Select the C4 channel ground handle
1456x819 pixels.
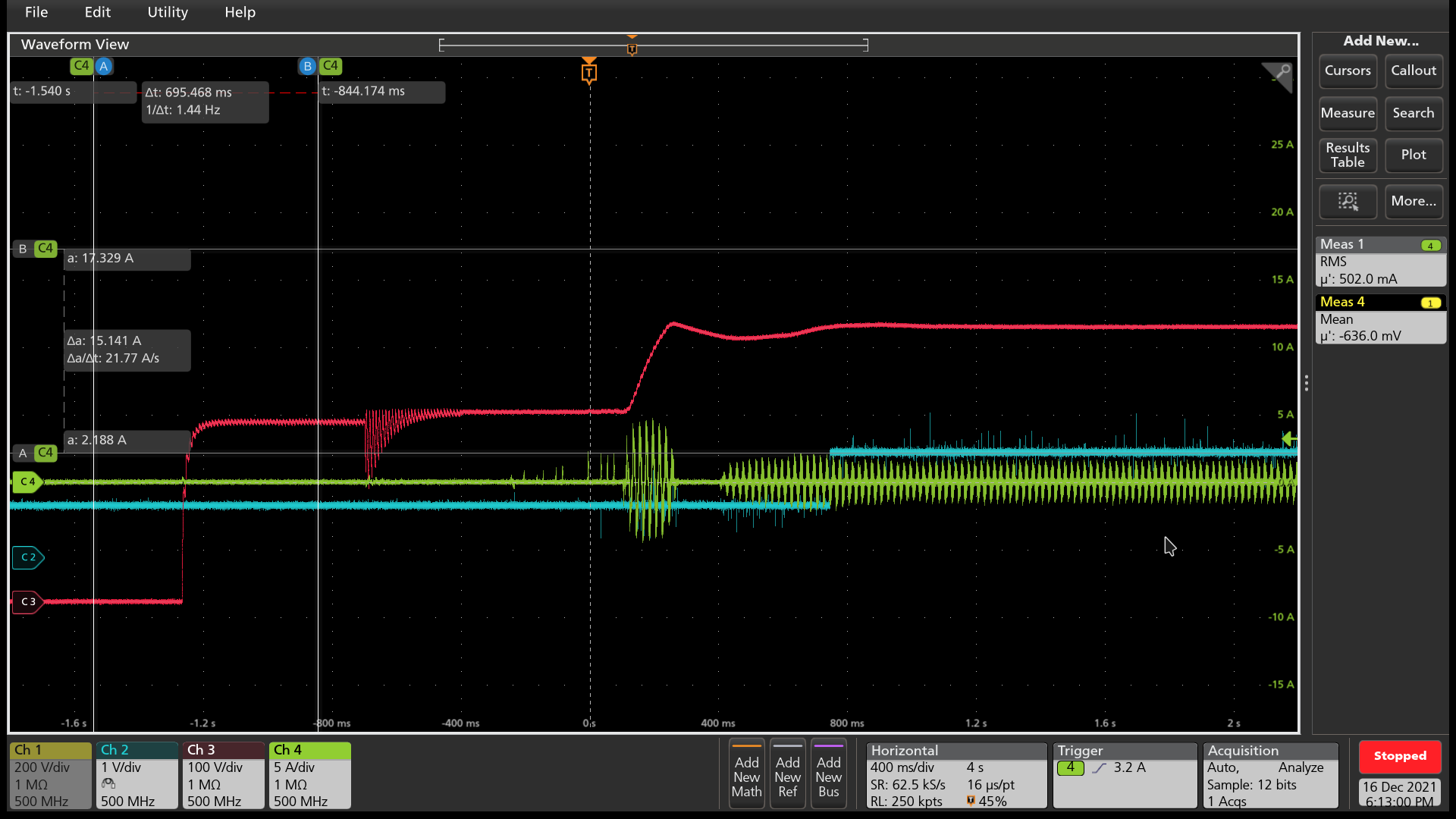click(x=27, y=482)
